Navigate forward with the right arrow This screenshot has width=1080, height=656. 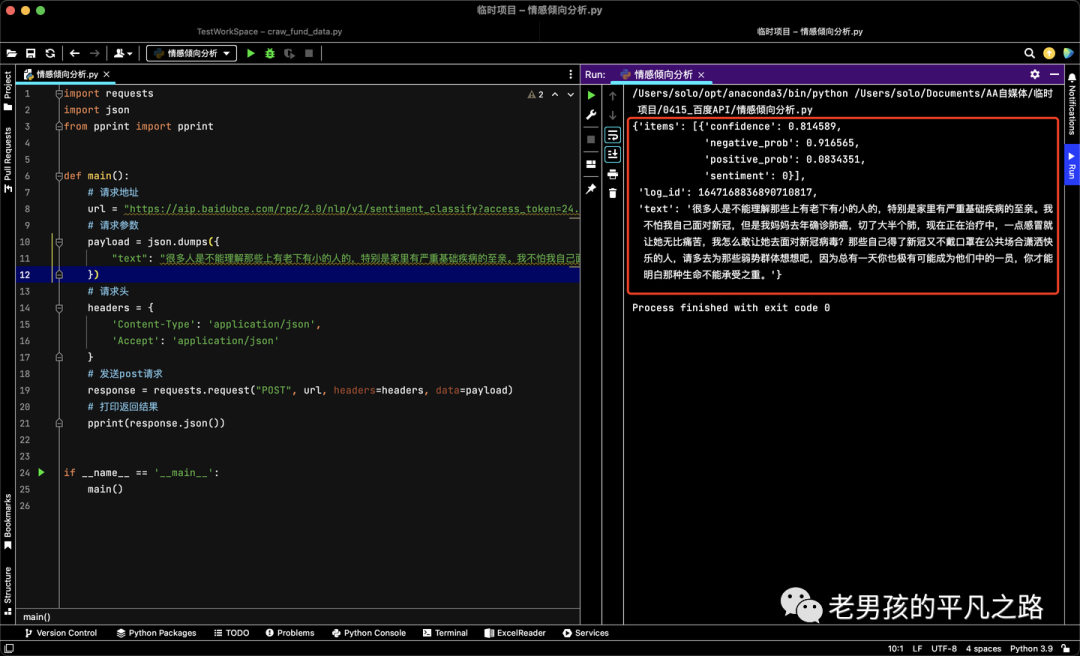pos(94,53)
